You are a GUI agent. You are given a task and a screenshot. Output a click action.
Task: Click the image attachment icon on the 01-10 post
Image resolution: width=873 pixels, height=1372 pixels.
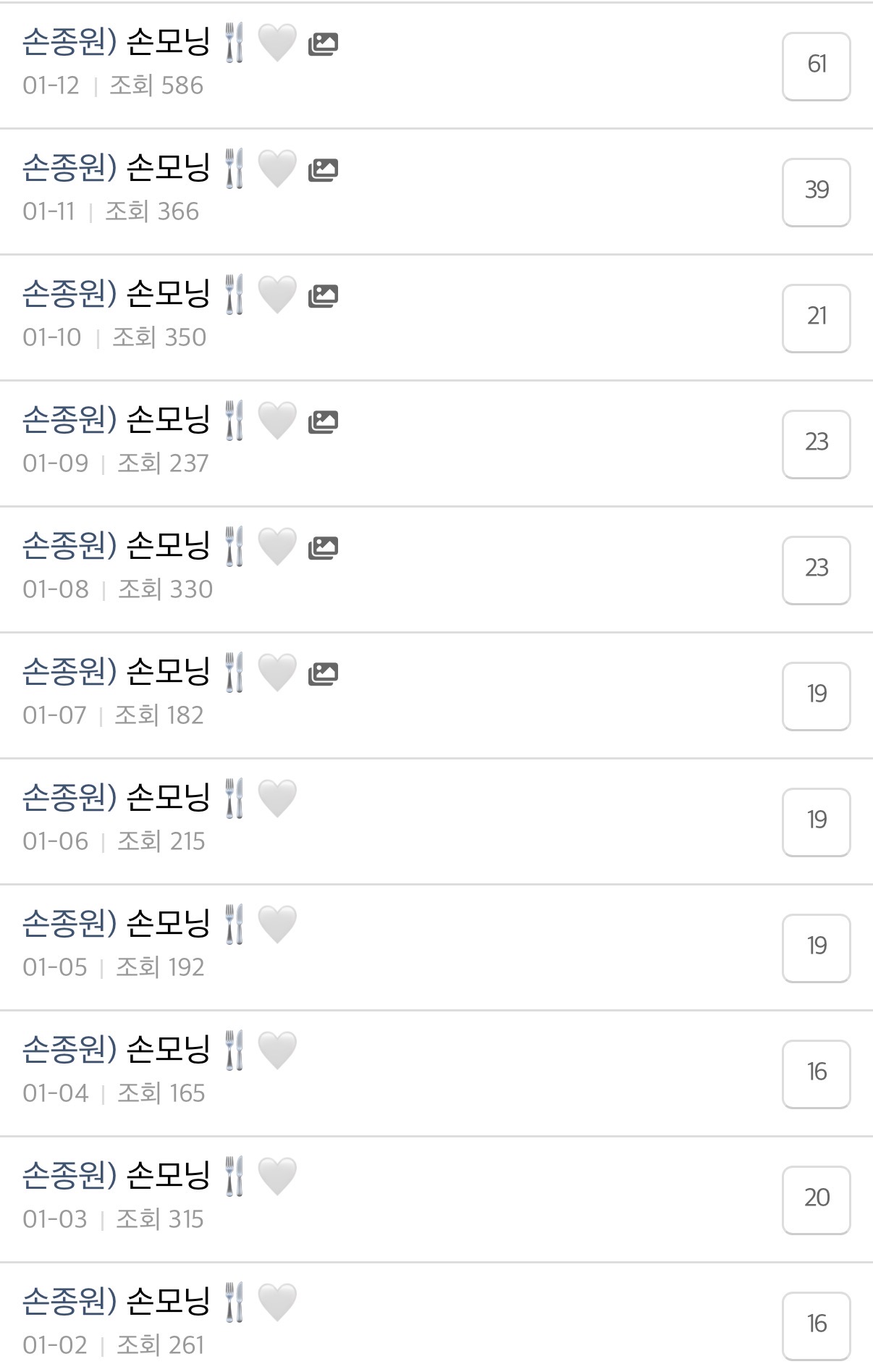pos(323,296)
